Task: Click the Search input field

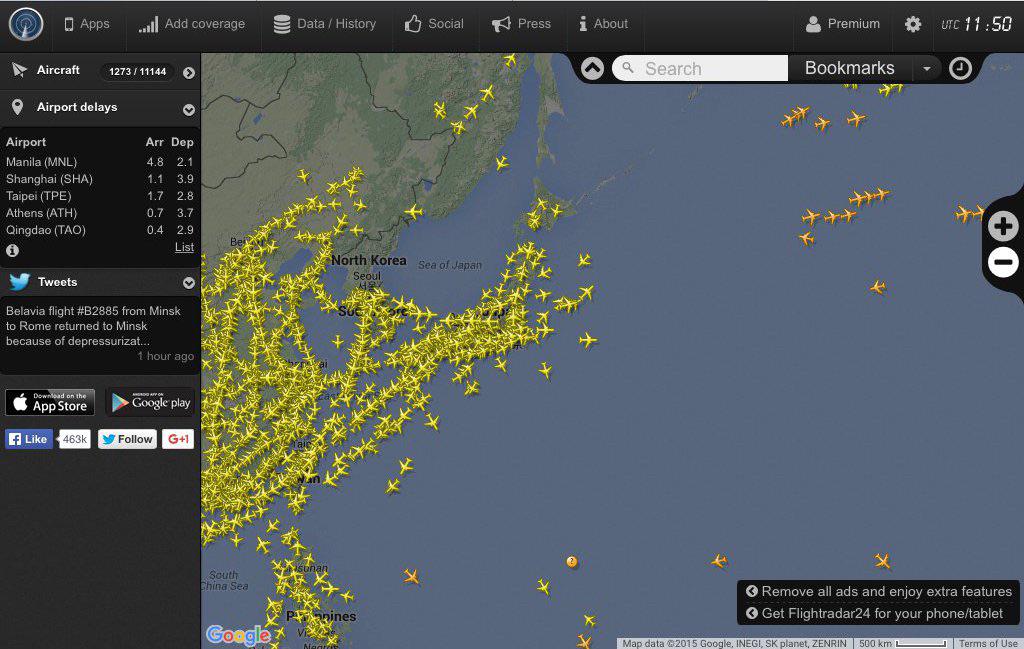Action: pos(700,69)
